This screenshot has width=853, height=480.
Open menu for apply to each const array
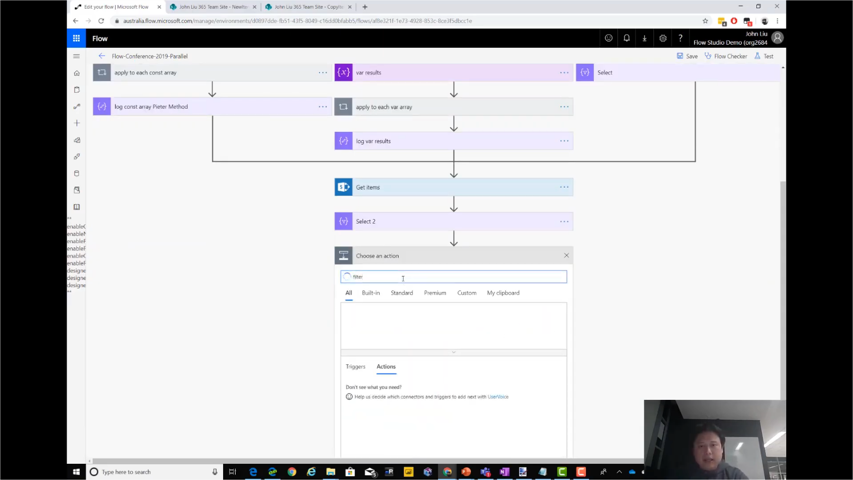pyautogui.click(x=323, y=72)
